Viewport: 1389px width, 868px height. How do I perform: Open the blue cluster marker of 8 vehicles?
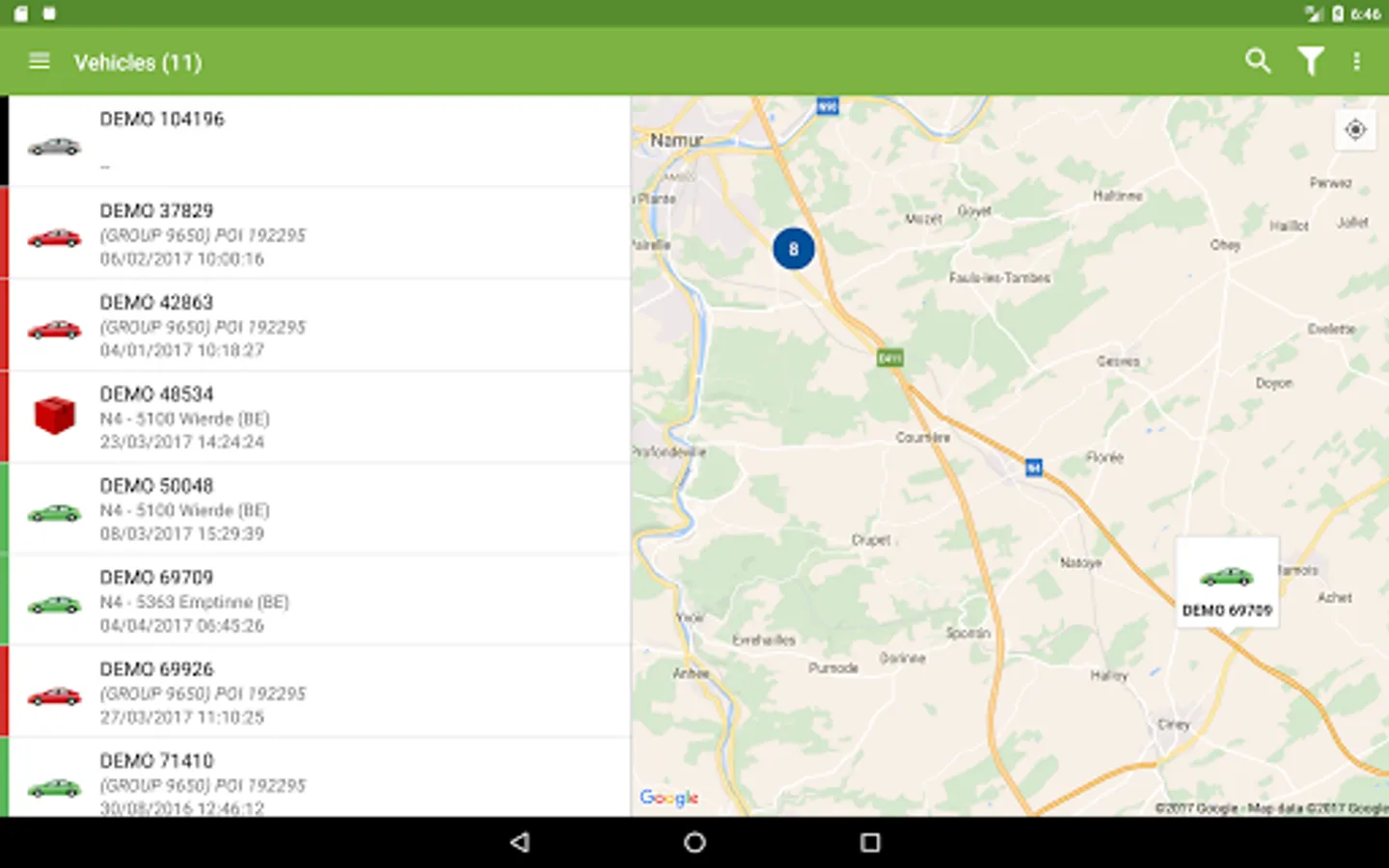(x=794, y=249)
